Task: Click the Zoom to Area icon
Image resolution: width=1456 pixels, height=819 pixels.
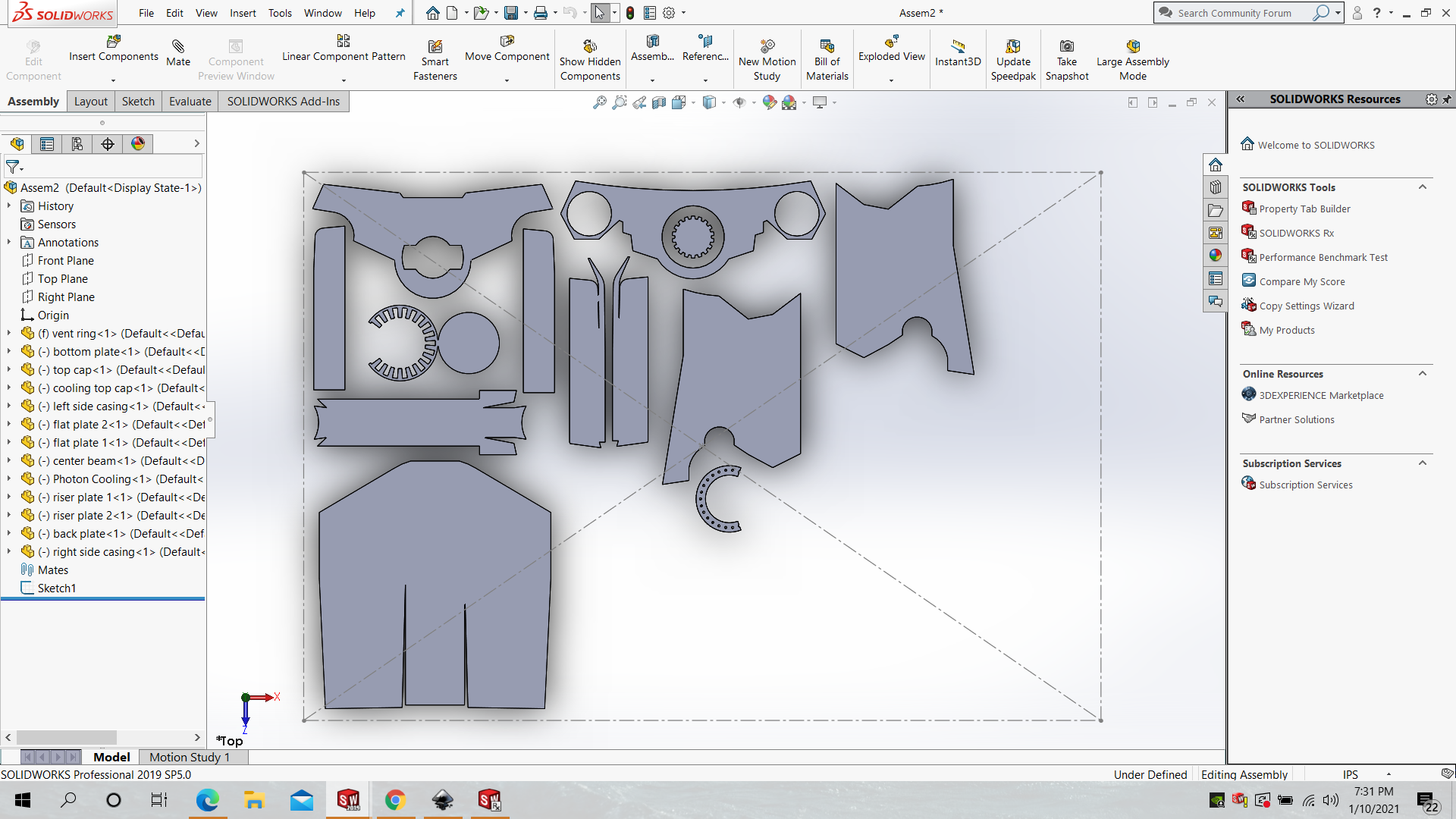Action: 620,102
